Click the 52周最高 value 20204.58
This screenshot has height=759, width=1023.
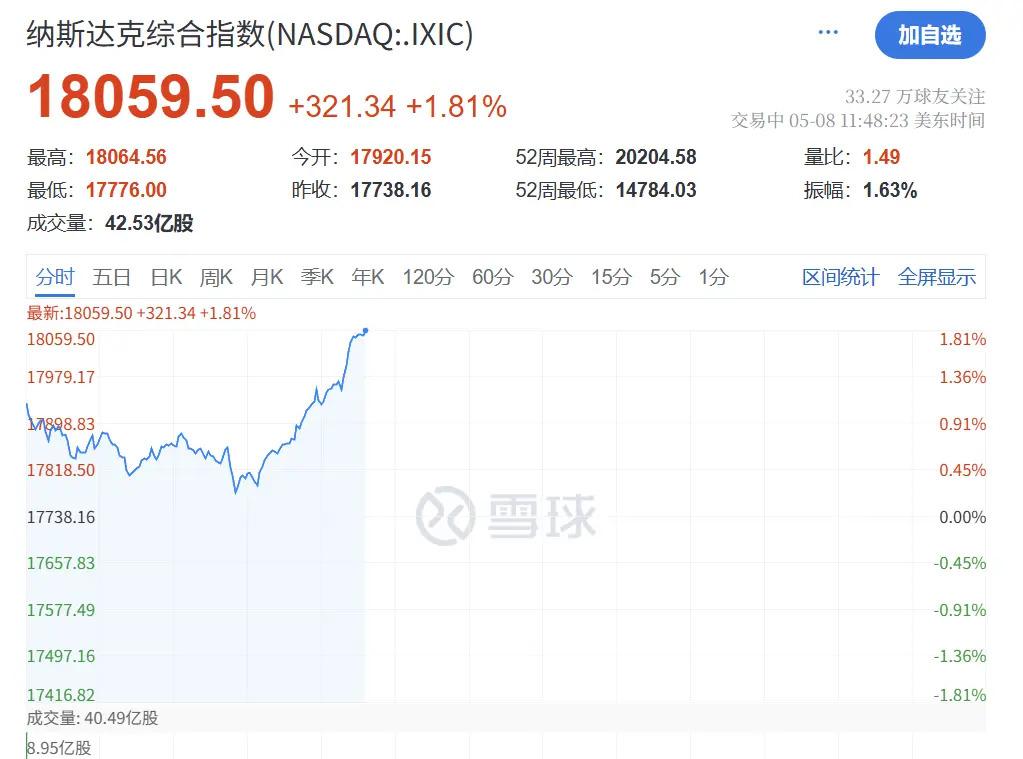(656, 157)
